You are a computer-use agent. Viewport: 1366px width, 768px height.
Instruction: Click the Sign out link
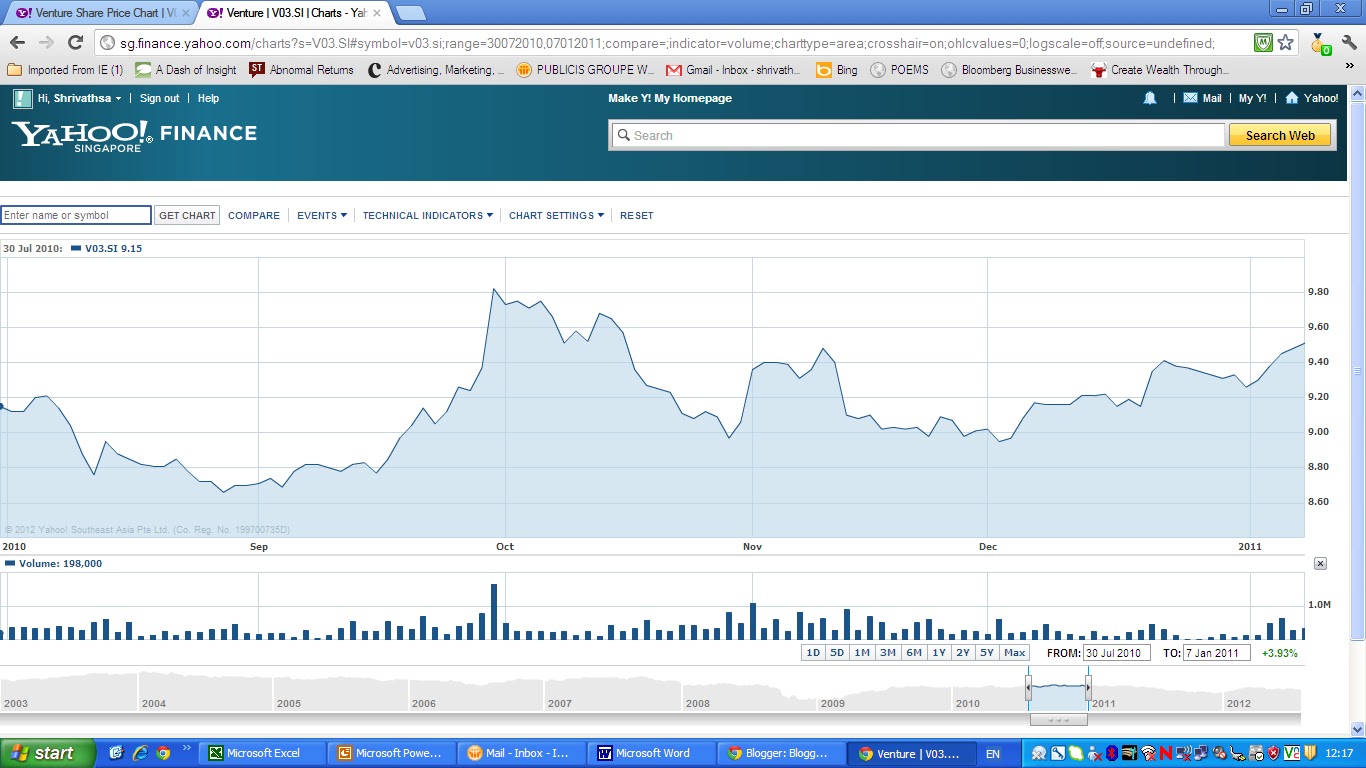click(x=160, y=98)
